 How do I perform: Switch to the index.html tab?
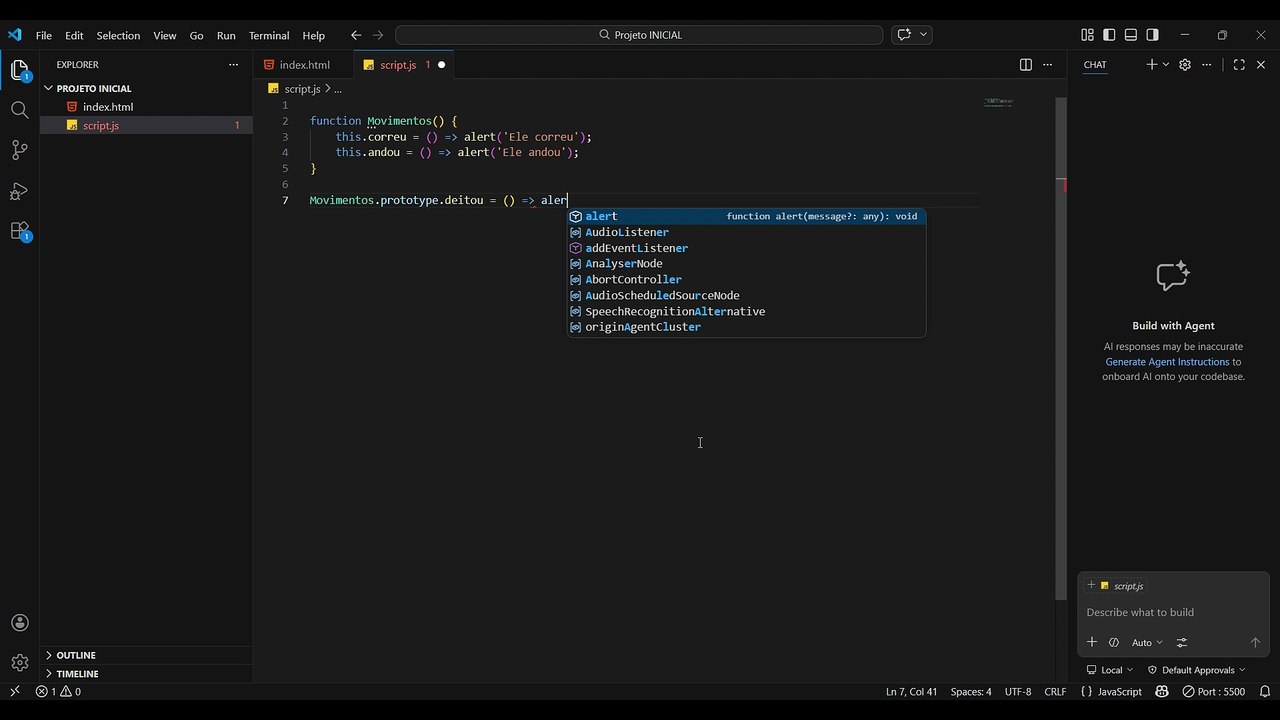(x=304, y=65)
